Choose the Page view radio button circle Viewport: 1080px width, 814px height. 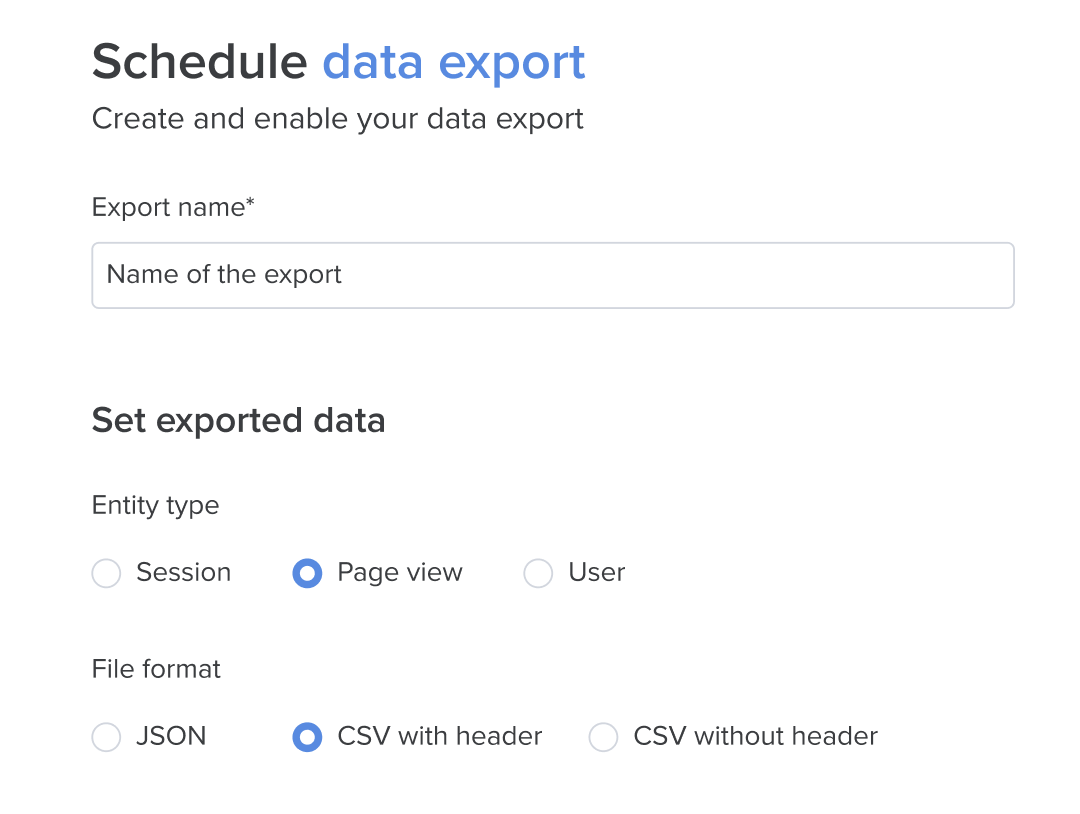(307, 573)
